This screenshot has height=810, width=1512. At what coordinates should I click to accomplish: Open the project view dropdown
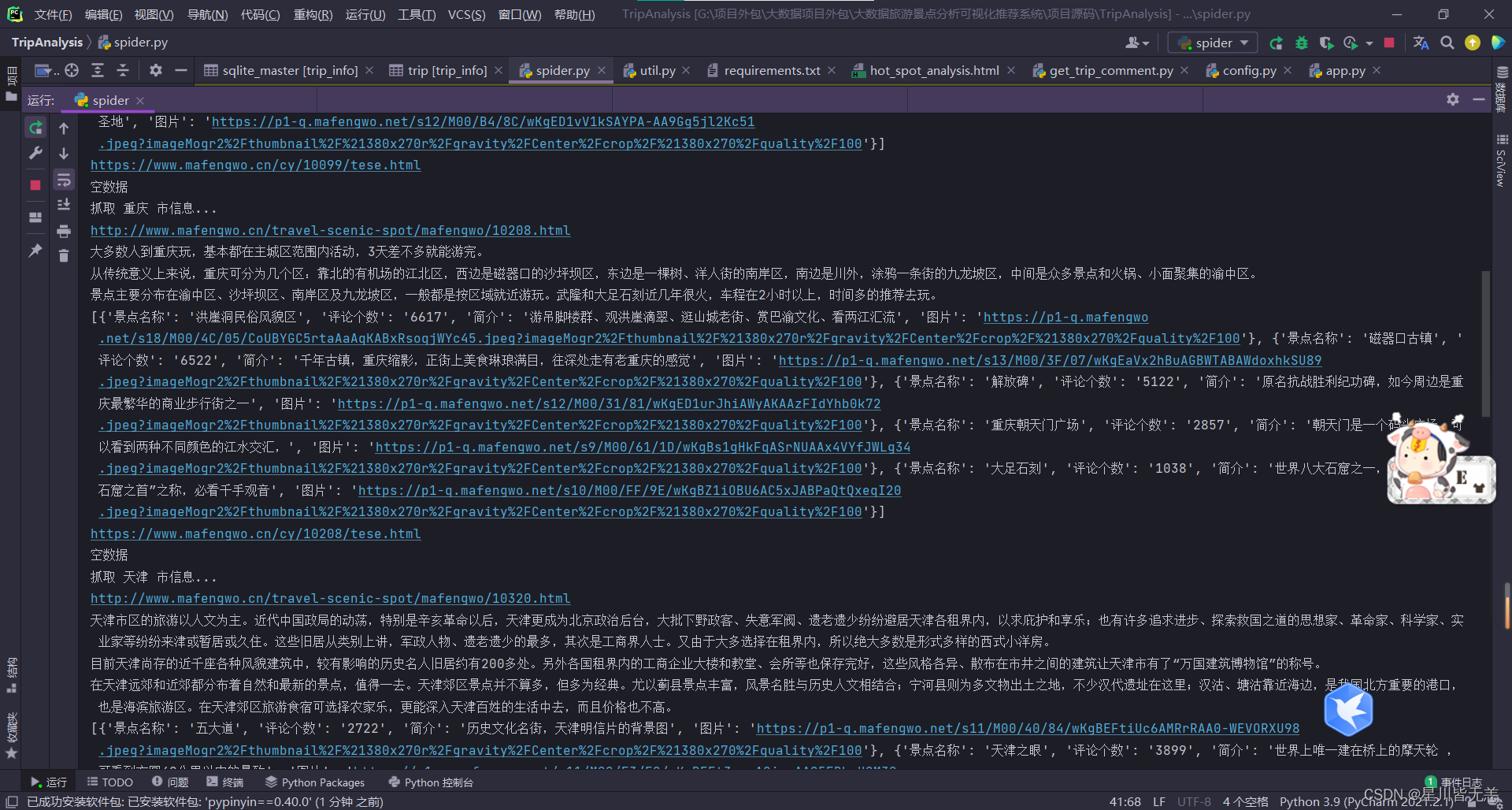46,71
